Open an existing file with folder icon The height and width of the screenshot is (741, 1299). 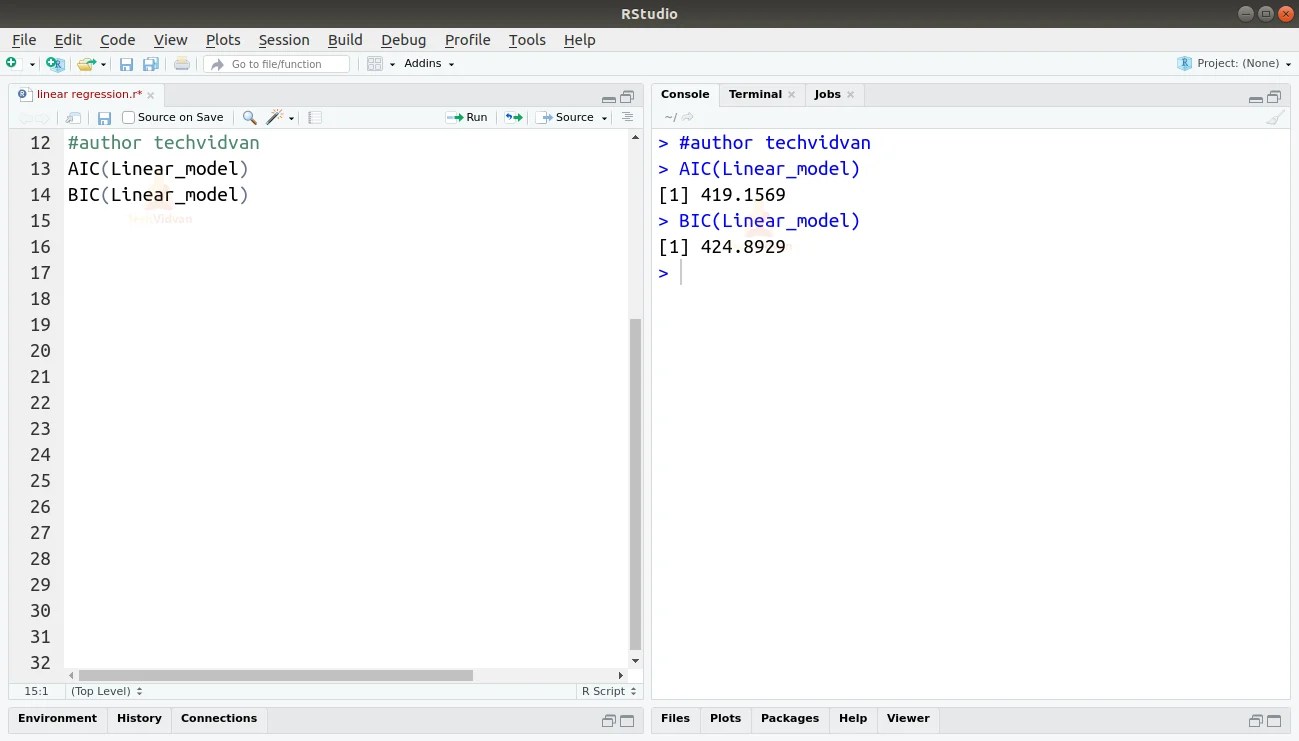(x=86, y=64)
